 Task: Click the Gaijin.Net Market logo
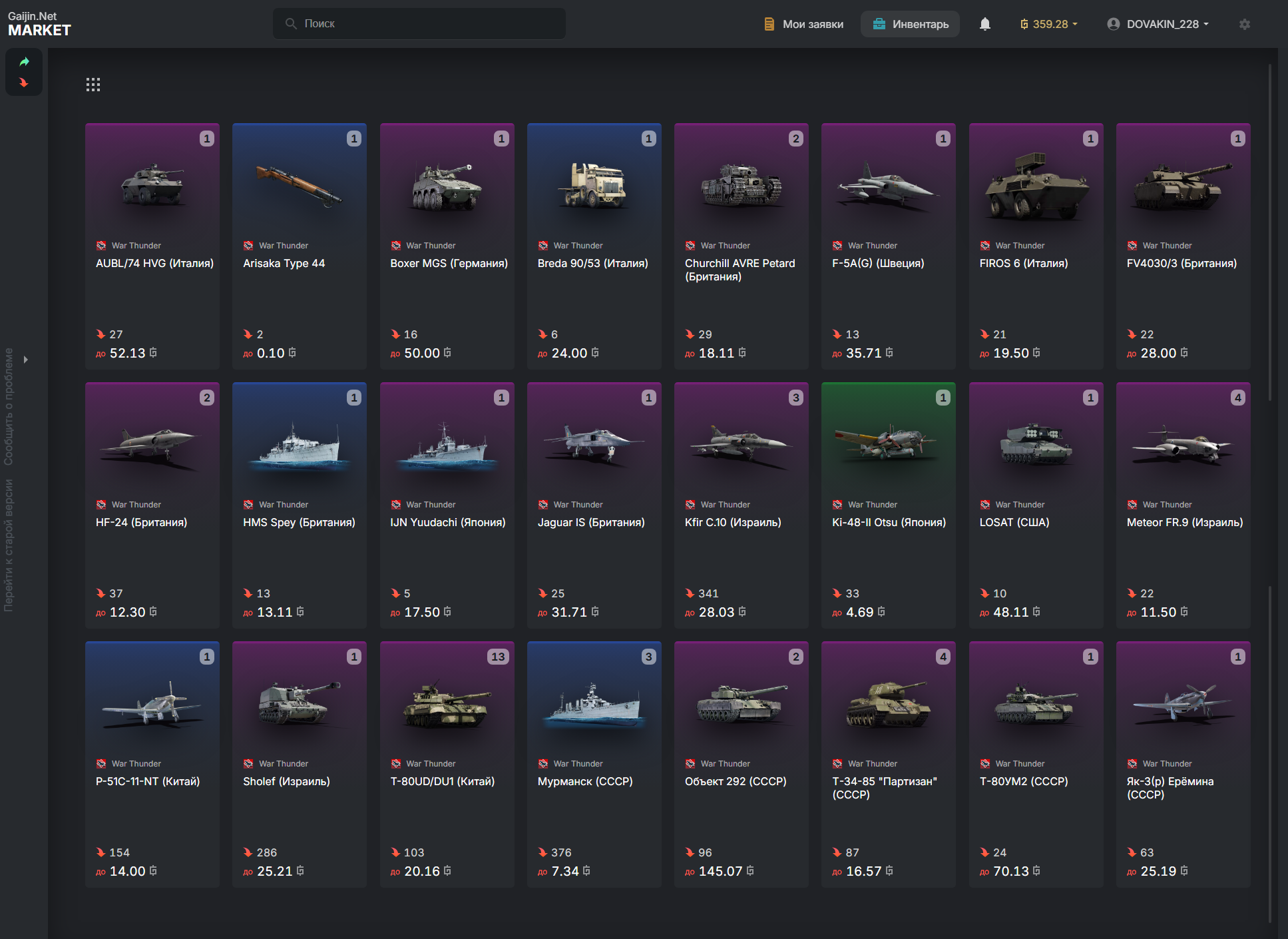click(x=39, y=24)
